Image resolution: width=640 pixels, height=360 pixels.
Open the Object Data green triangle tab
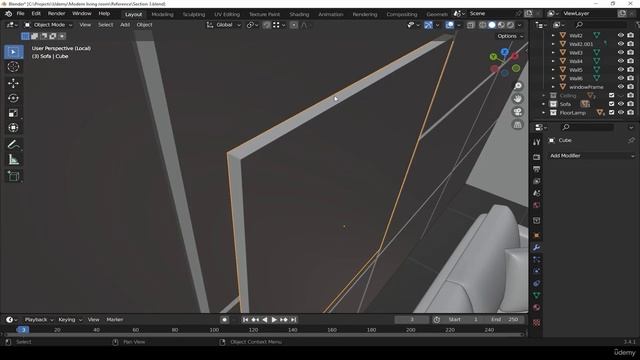tap(537, 295)
